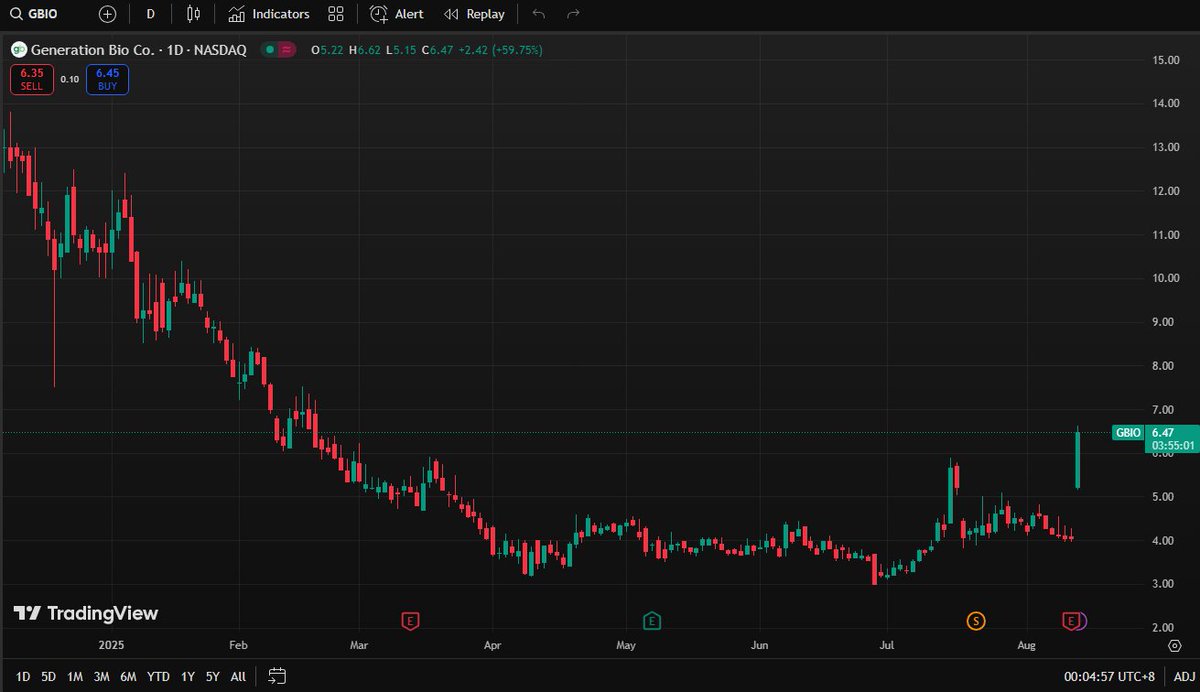This screenshot has height=692, width=1200.
Task: Open the Indicators dialog
Action: click(x=269, y=14)
